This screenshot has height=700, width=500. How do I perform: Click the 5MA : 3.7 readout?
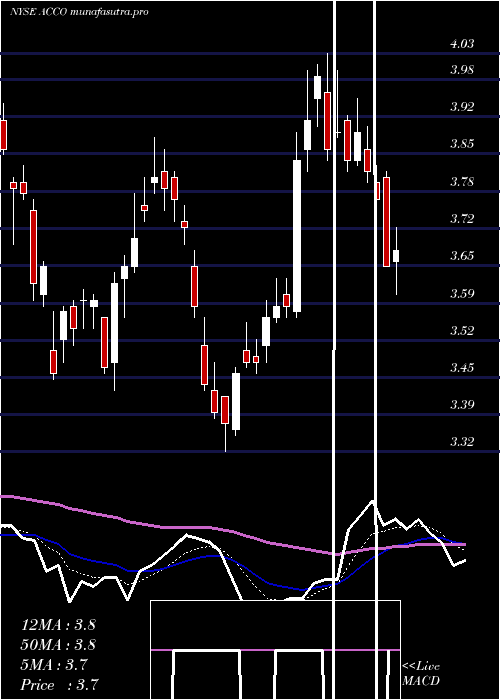[54, 665]
